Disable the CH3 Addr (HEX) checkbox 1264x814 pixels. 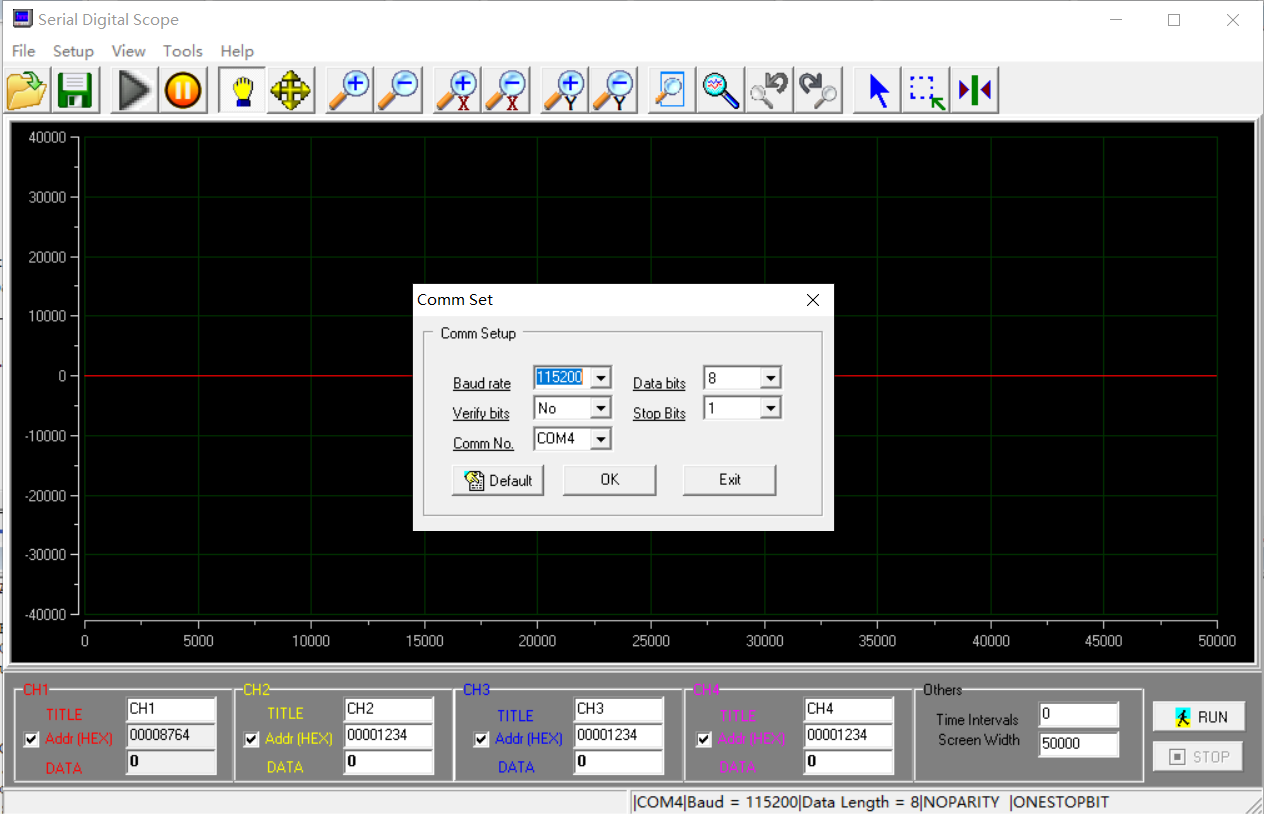click(x=482, y=740)
